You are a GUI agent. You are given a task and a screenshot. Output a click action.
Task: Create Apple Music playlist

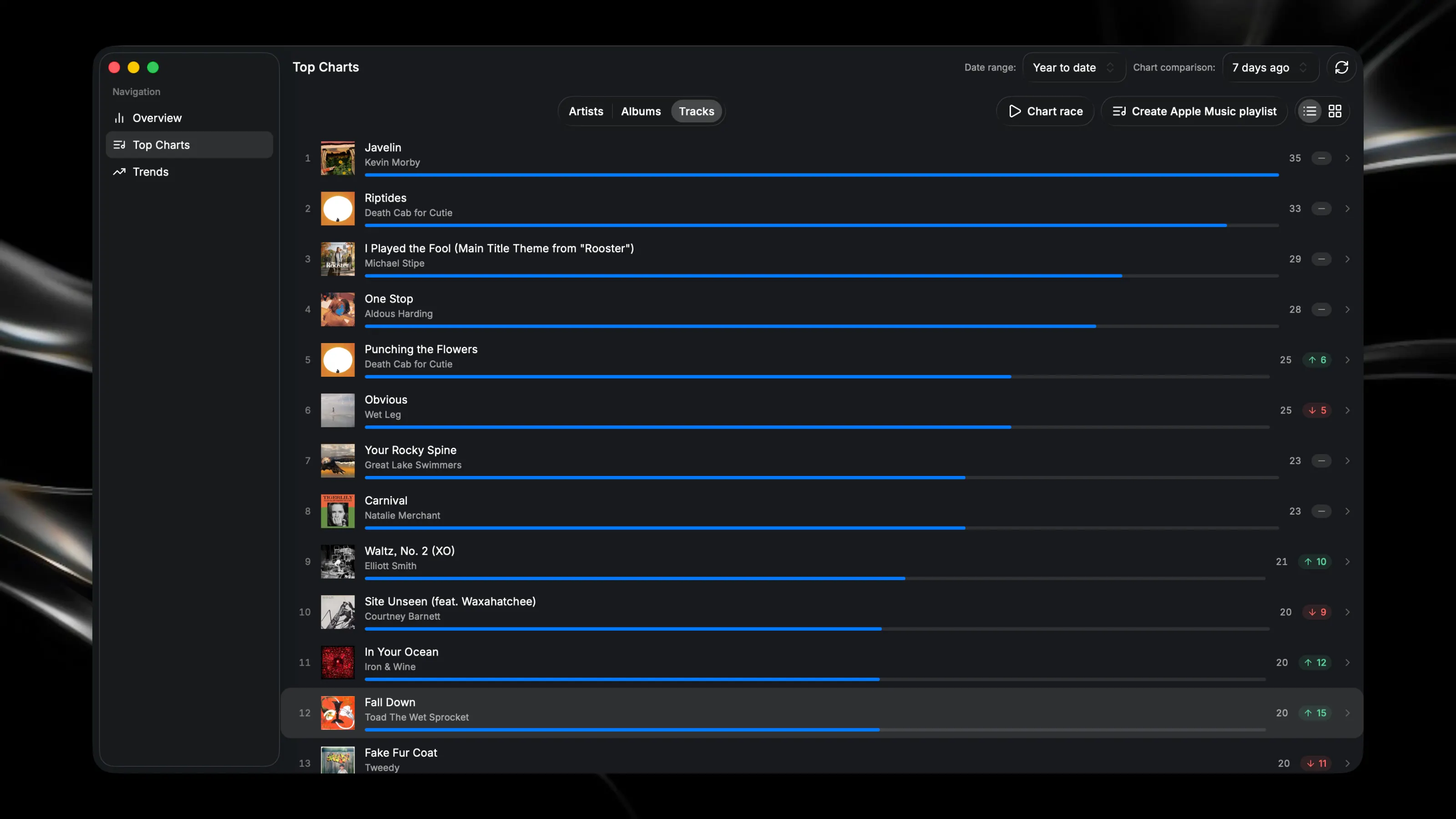pos(1194,111)
